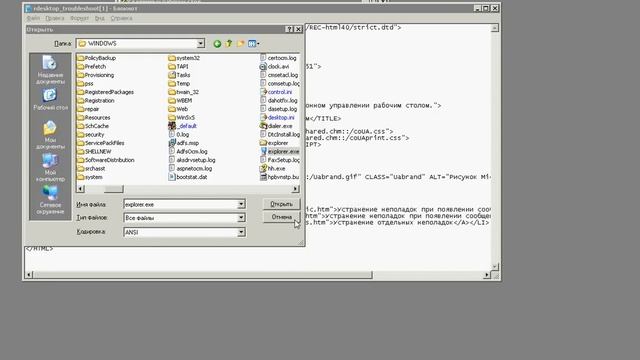
Task: Select the explorer folder
Action: point(274,143)
